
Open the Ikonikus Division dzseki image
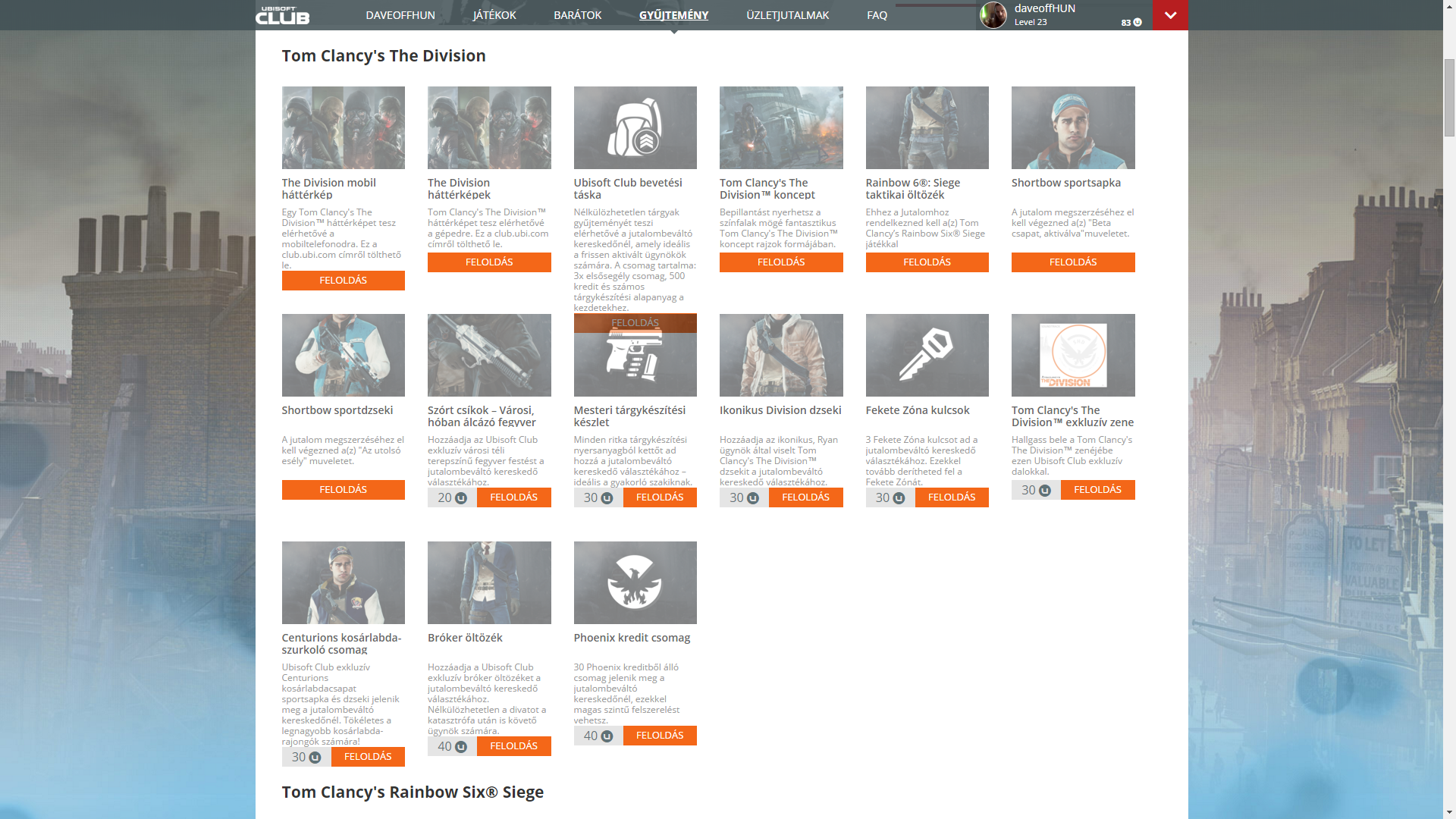pyautogui.click(x=781, y=355)
